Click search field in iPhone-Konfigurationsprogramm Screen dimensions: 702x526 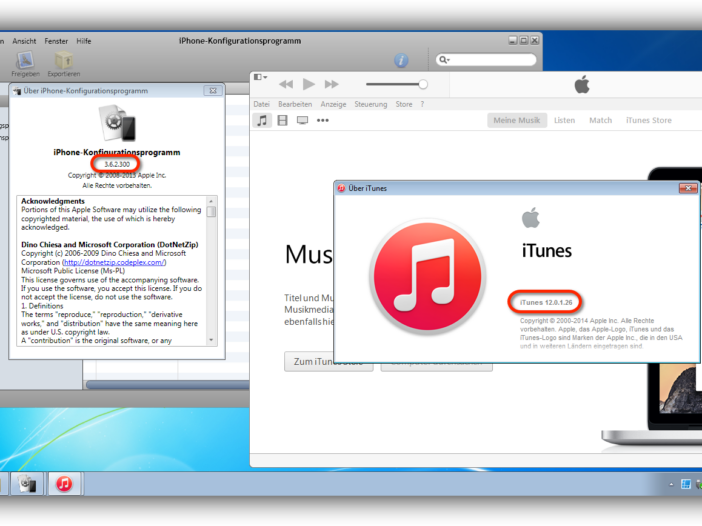[x=486, y=60]
